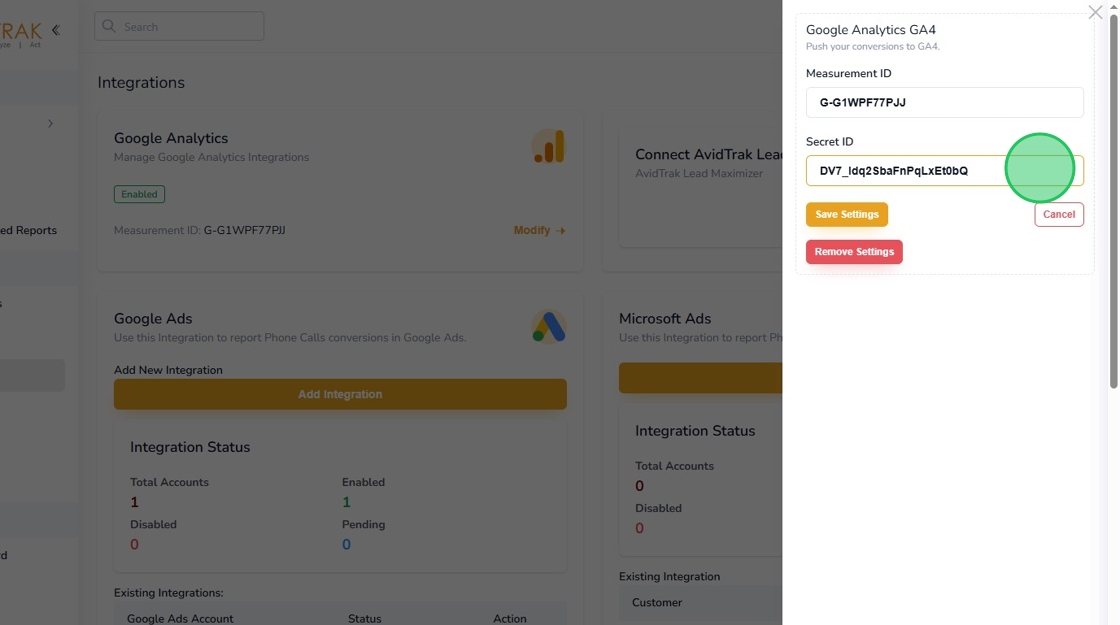Open Modify link for Google Analytics
Screen dimensions: 1120x625
tap(539, 230)
